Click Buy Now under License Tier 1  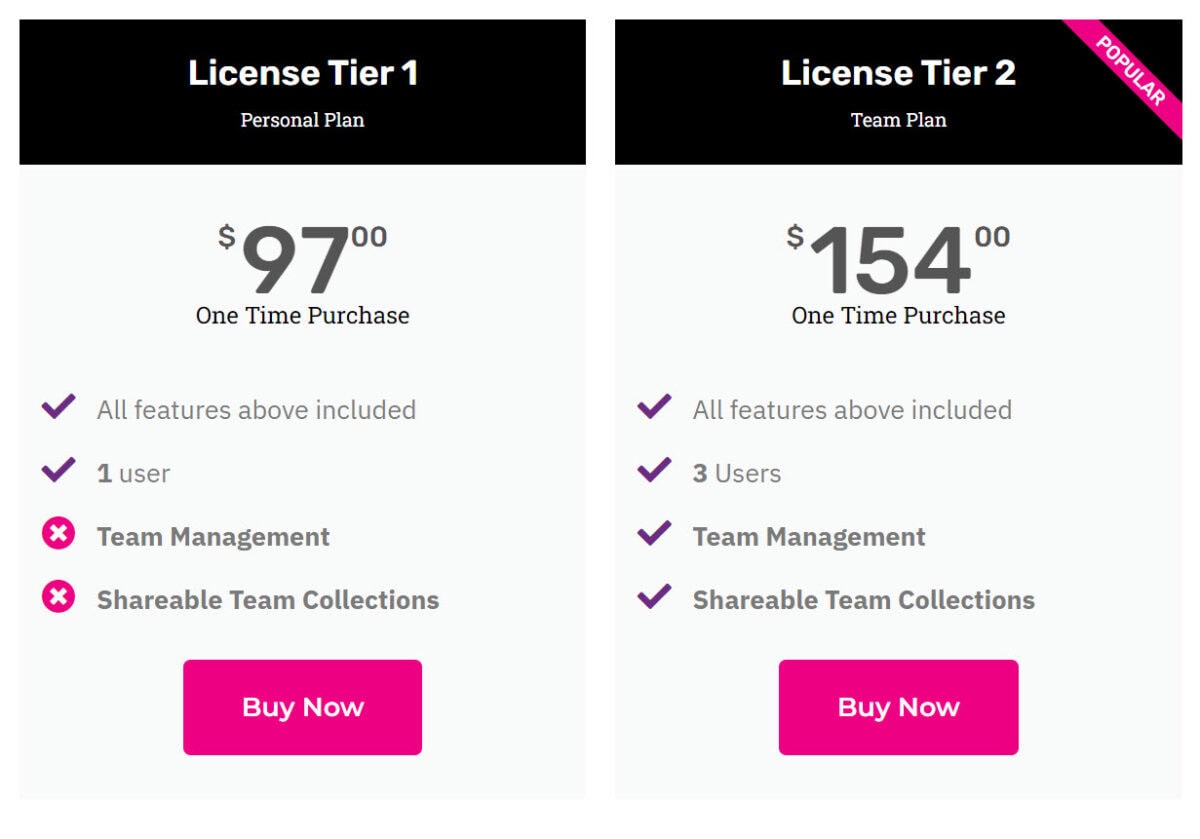tap(302, 706)
